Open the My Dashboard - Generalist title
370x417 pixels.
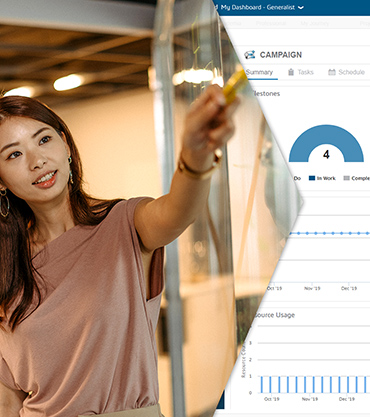click(x=258, y=7)
